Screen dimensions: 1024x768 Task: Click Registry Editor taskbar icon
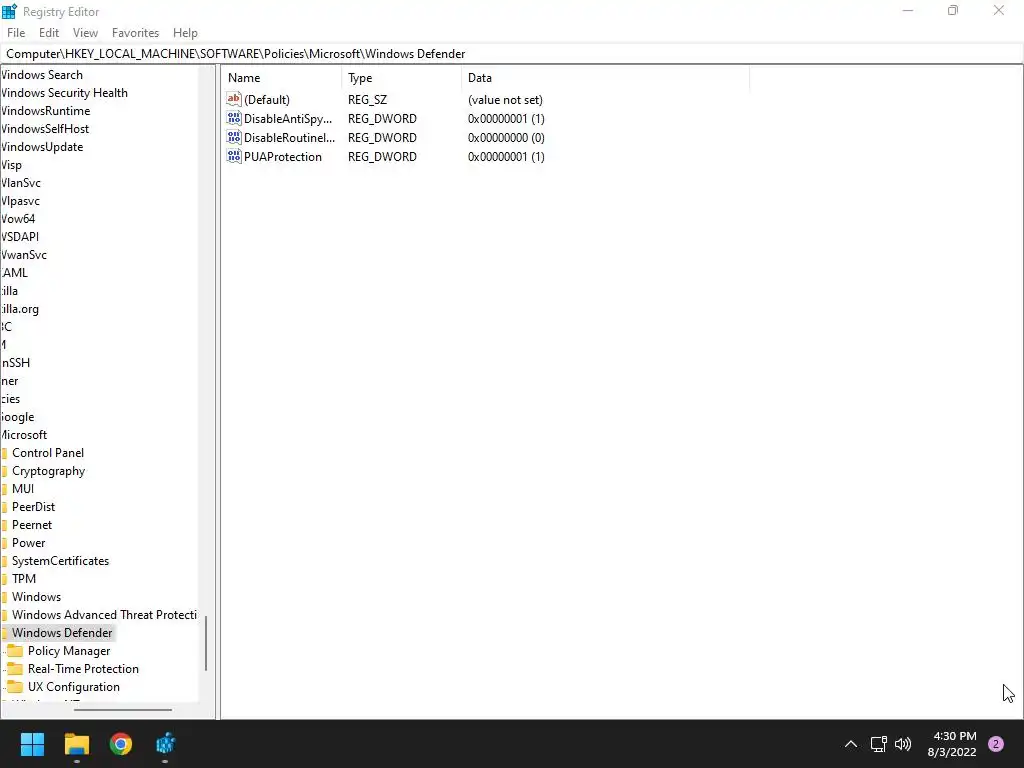[x=165, y=744]
